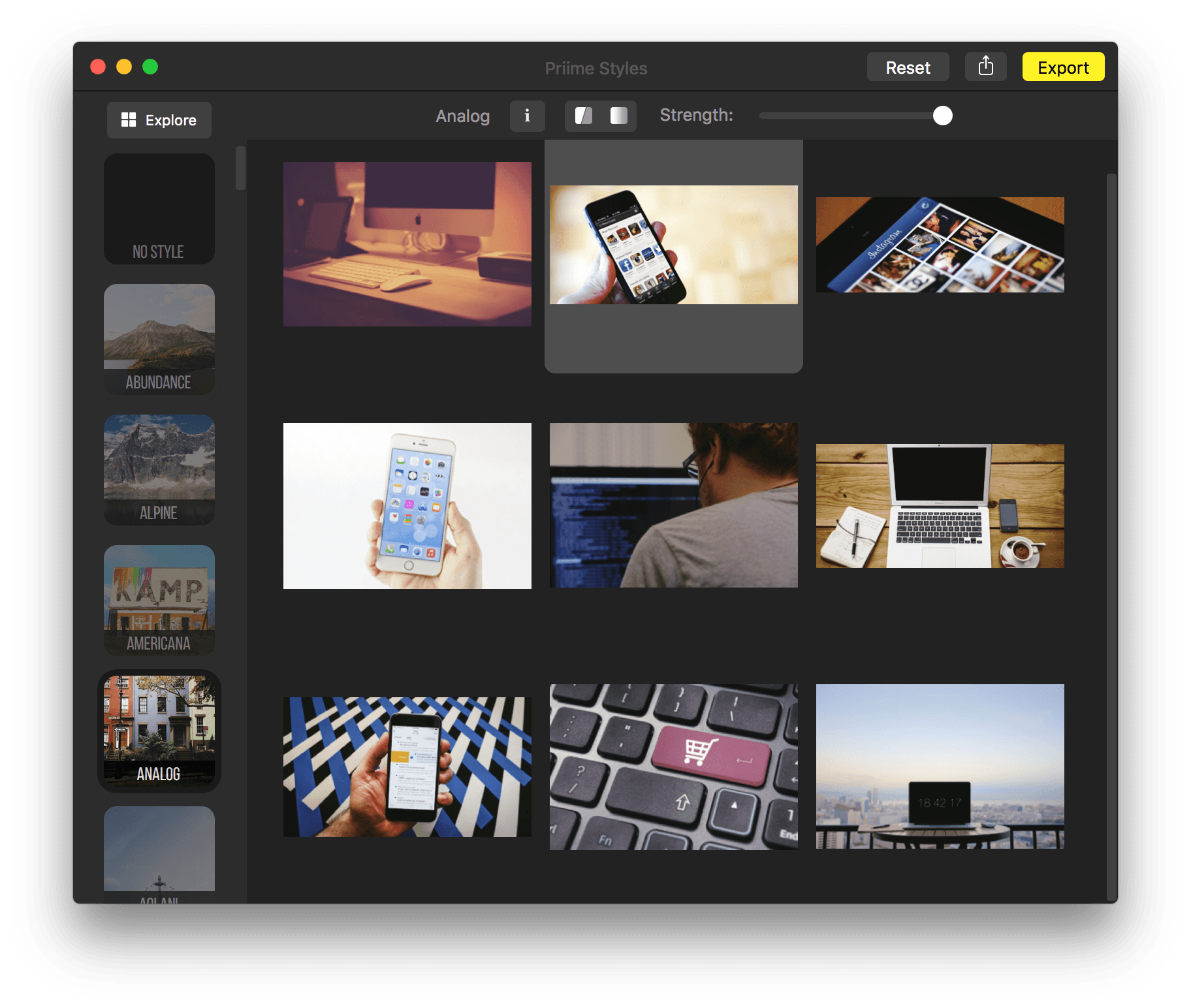Maximize the window with green button
Viewport: 1191px width, 1008px height.
[150, 67]
